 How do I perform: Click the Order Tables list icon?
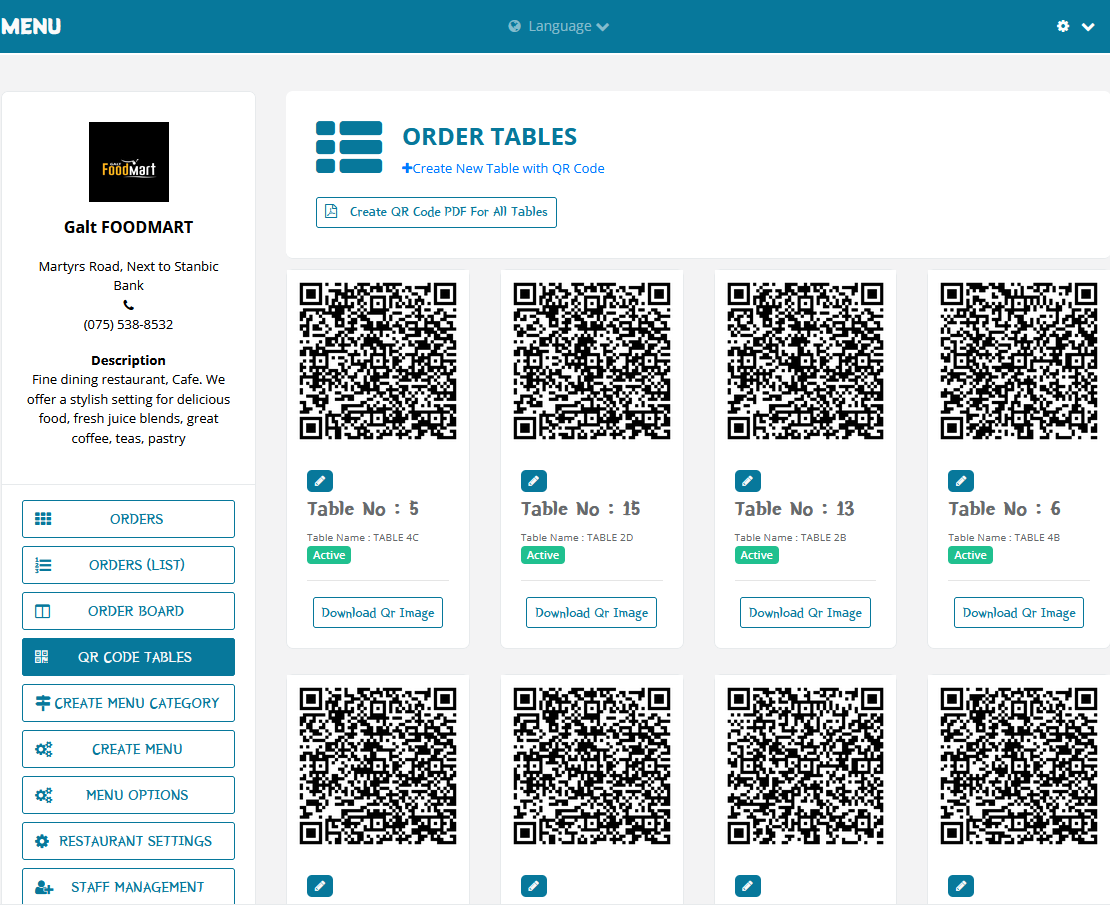tap(349, 148)
